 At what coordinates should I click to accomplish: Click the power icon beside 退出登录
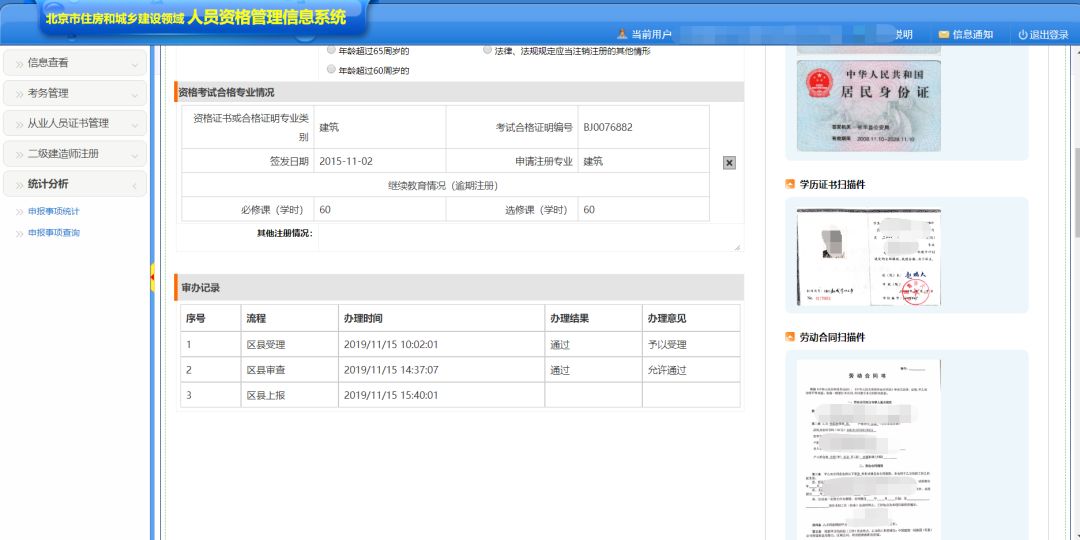click(1023, 35)
